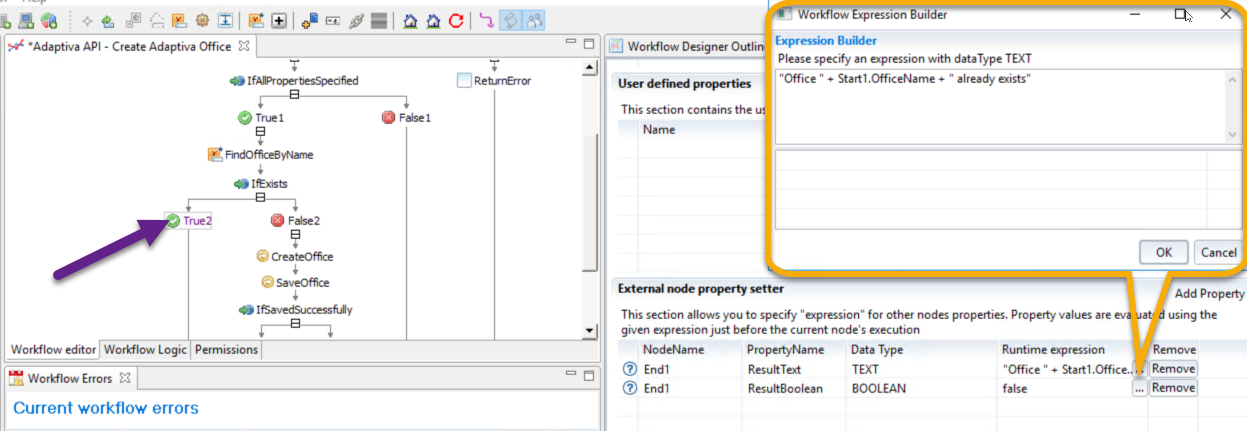
Task: Click the gray striped block toolbar icon
Action: click(378, 20)
